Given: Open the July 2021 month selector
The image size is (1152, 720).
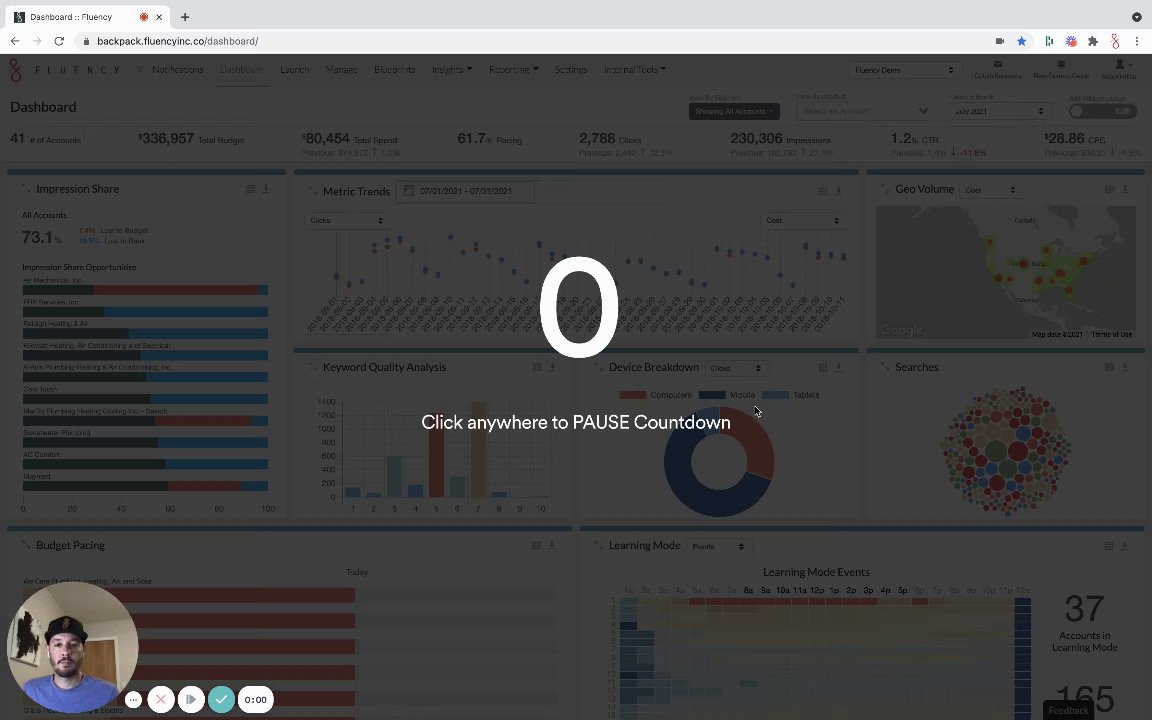Looking at the screenshot, I should (x=998, y=111).
